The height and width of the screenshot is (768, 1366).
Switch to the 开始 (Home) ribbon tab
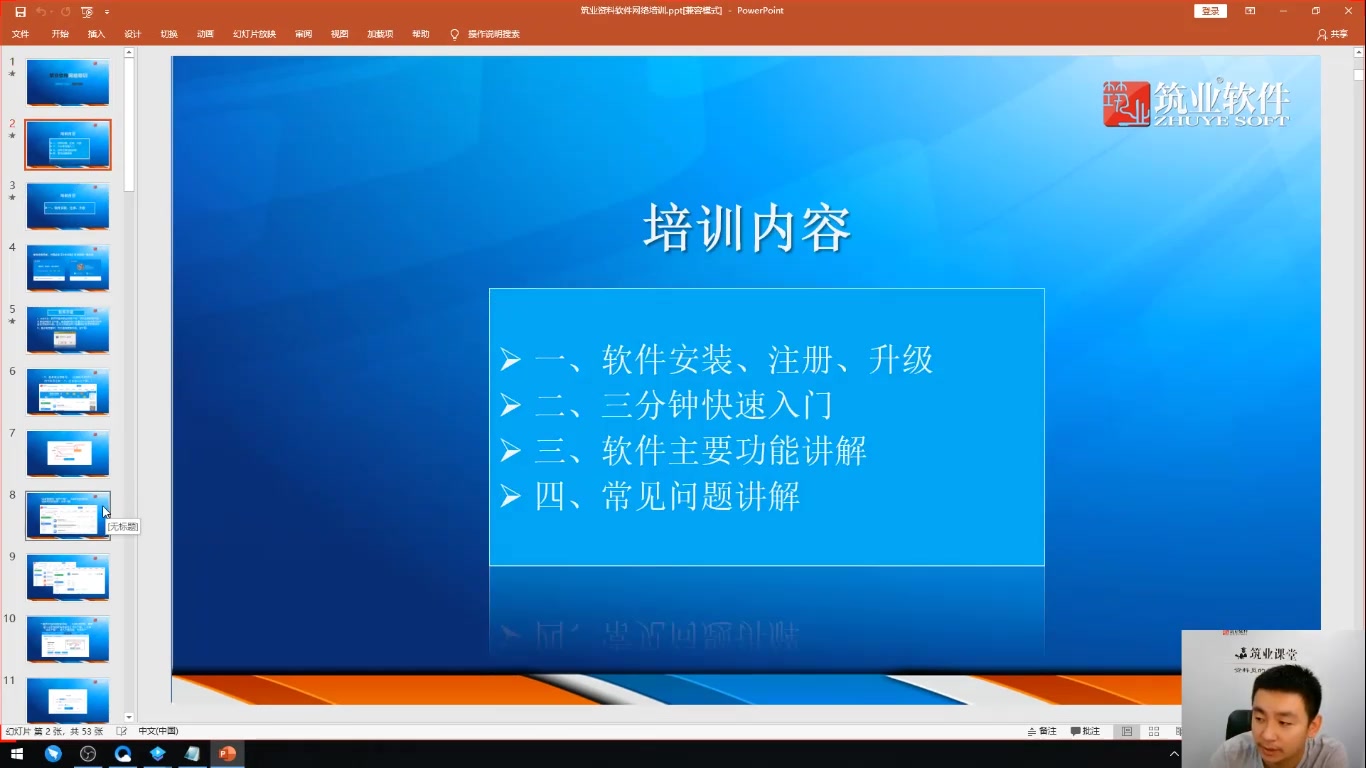60,34
